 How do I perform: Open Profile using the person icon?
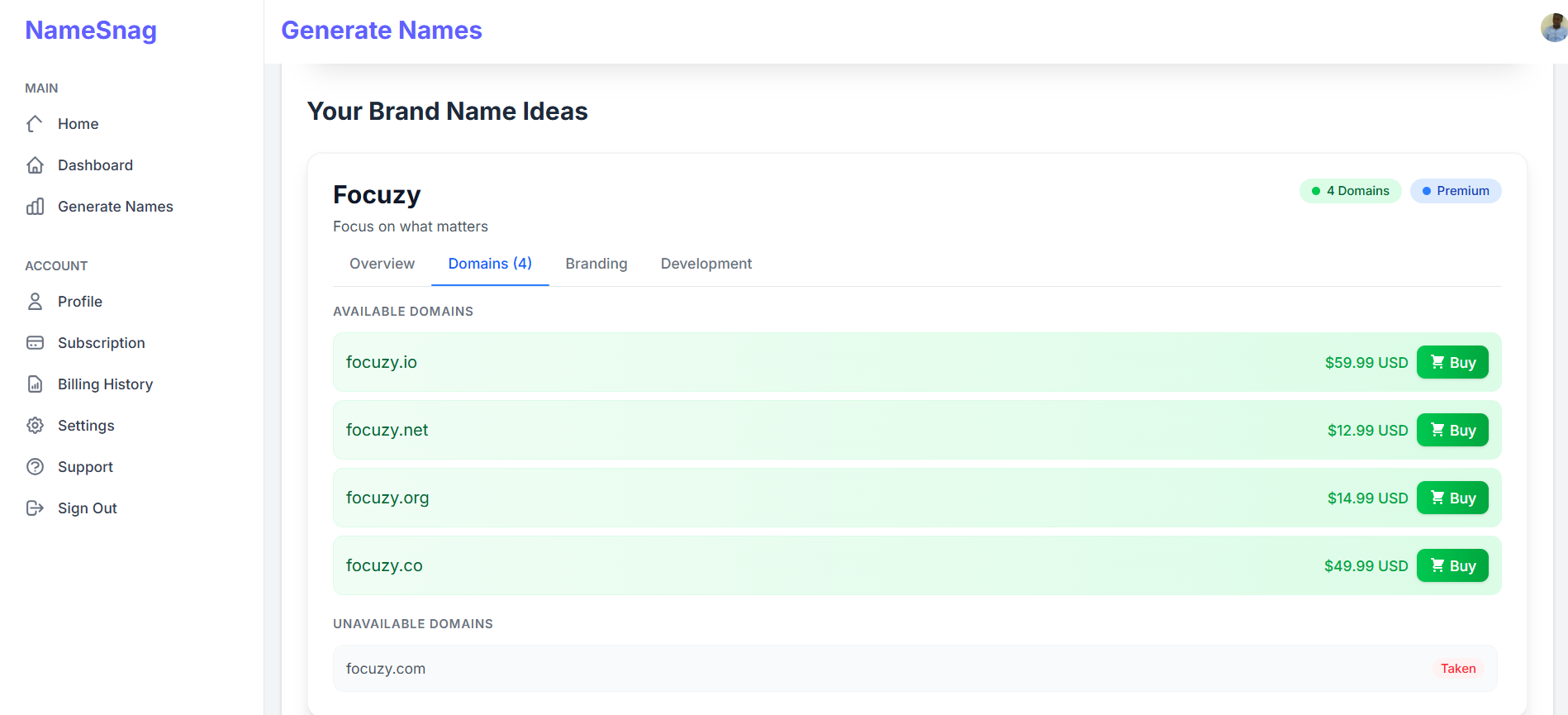pos(35,302)
